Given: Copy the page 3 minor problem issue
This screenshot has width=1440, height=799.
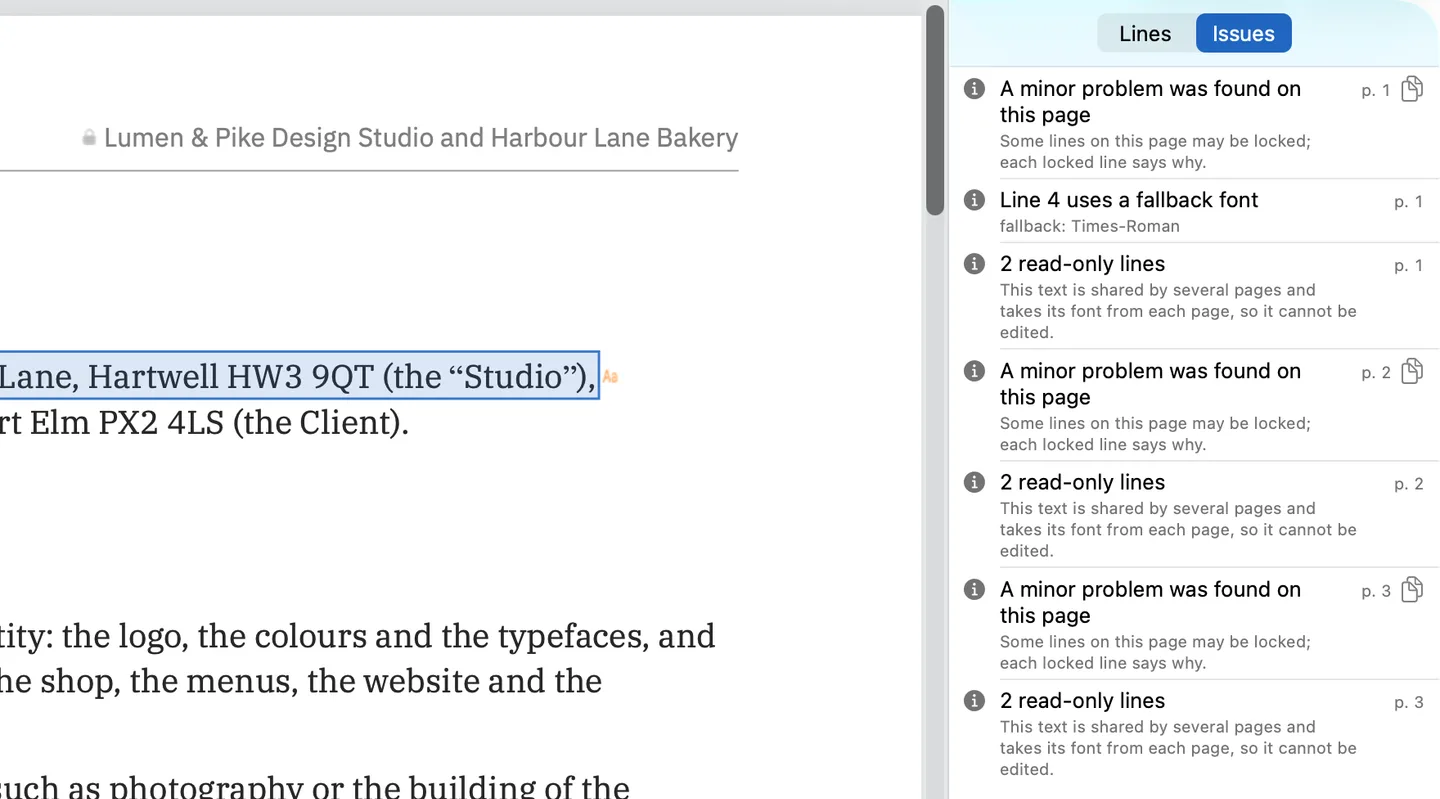Looking at the screenshot, I should (x=1411, y=589).
